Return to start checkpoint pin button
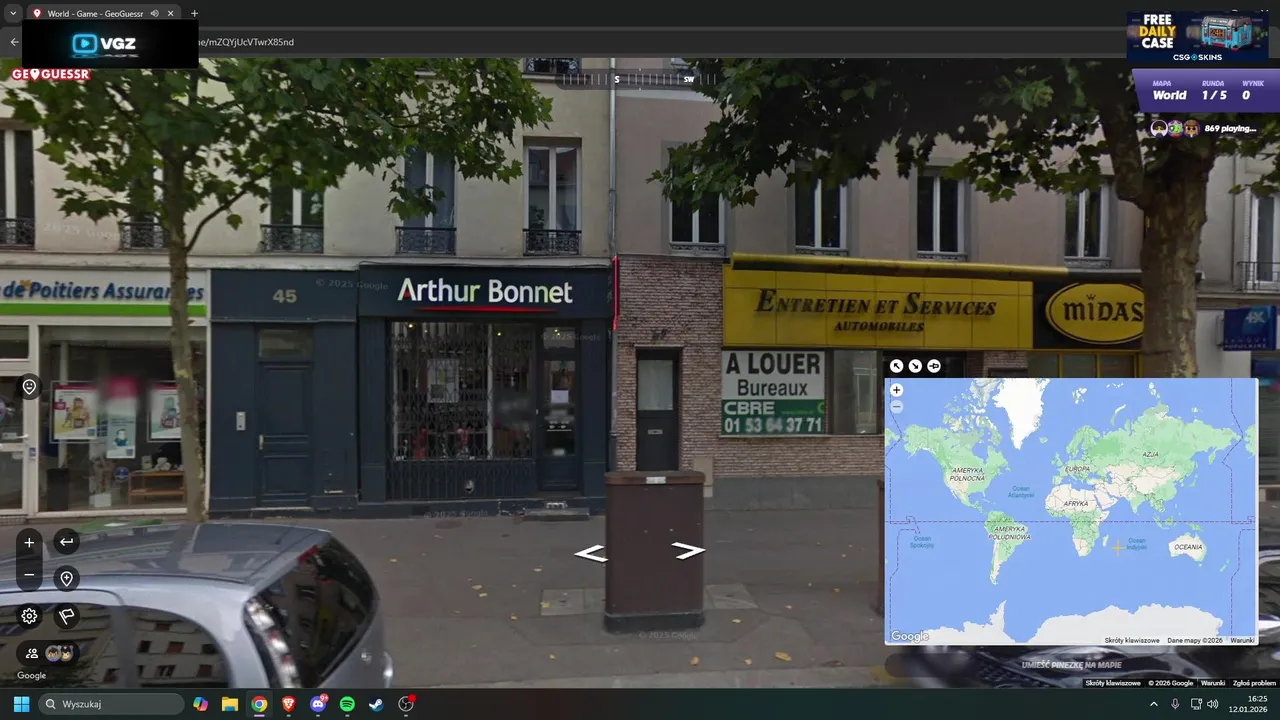The image size is (1280, 720). (66, 579)
